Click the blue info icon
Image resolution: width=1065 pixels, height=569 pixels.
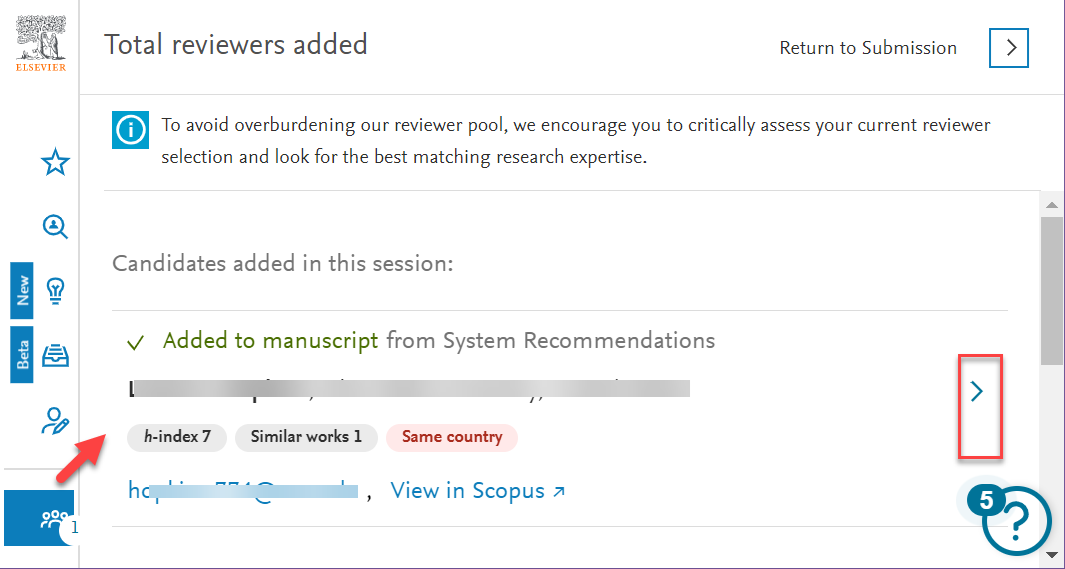coord(130,130)
